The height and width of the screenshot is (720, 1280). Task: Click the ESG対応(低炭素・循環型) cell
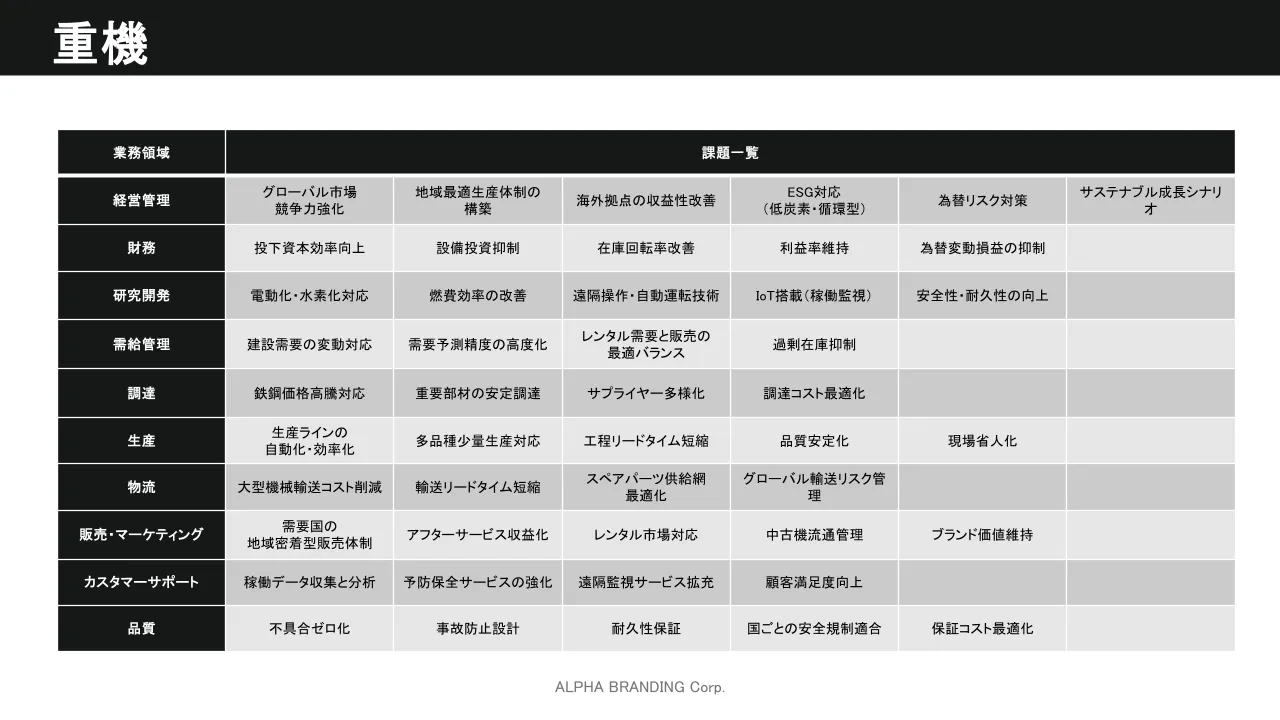pos(814,200)
